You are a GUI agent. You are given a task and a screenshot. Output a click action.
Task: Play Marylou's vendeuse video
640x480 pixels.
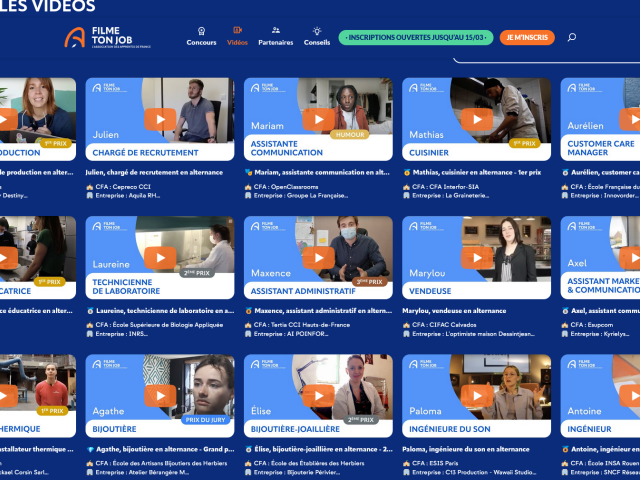pos(477,258)
